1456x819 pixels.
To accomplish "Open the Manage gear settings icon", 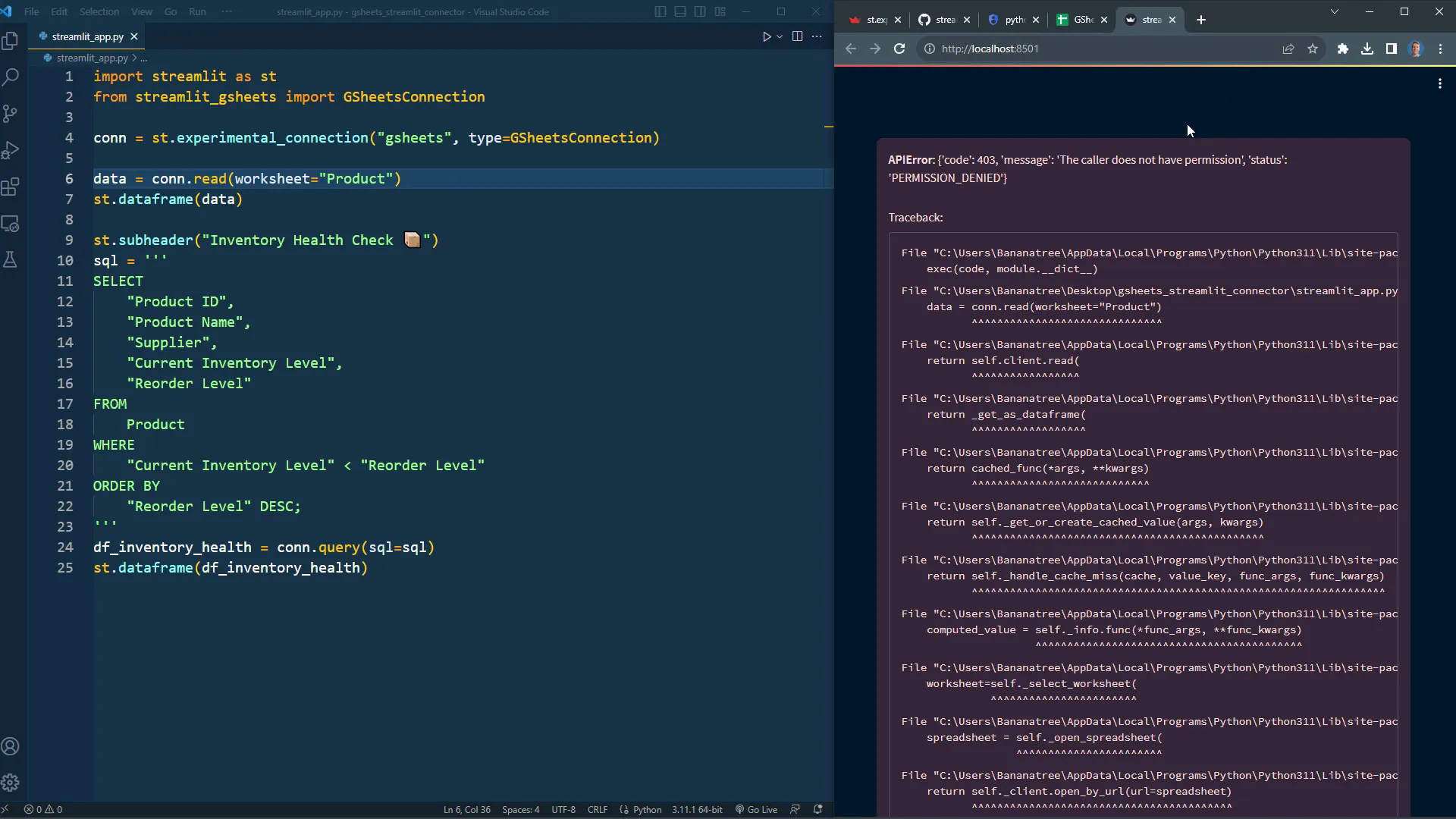I will click(11, 783).
